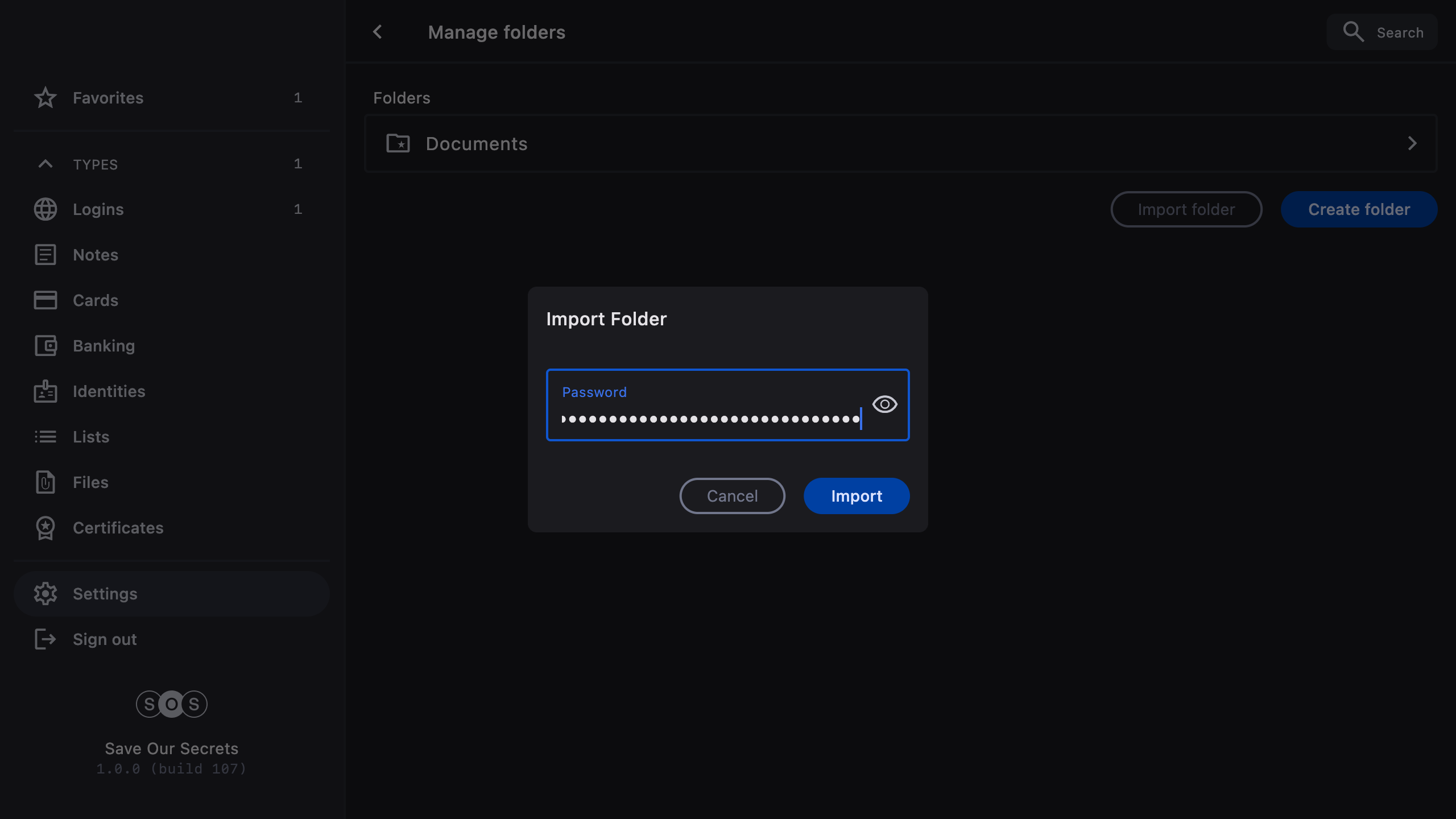Screen dimensions: 1456x819
Task: Open Identities badge icon
Action: tap(45, 391)
